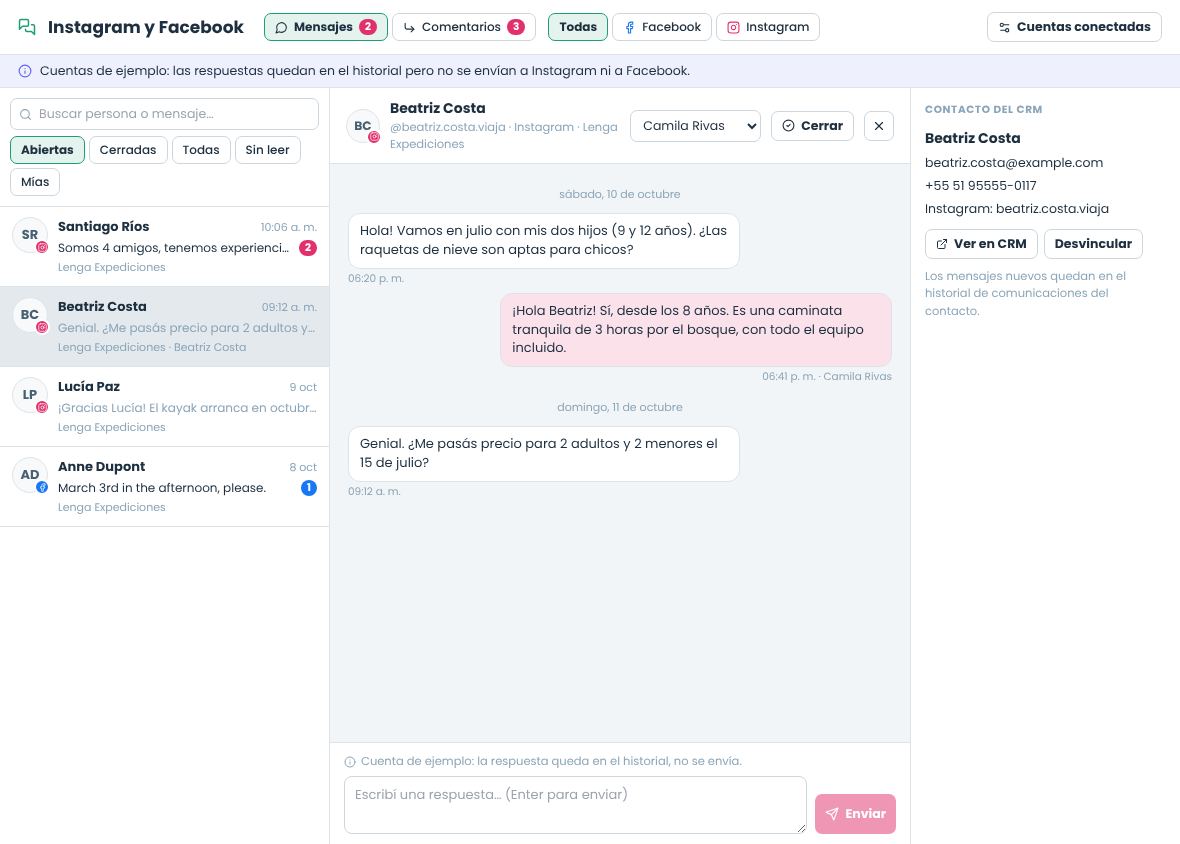Open Lucía Paz conversation

[164, 407]
